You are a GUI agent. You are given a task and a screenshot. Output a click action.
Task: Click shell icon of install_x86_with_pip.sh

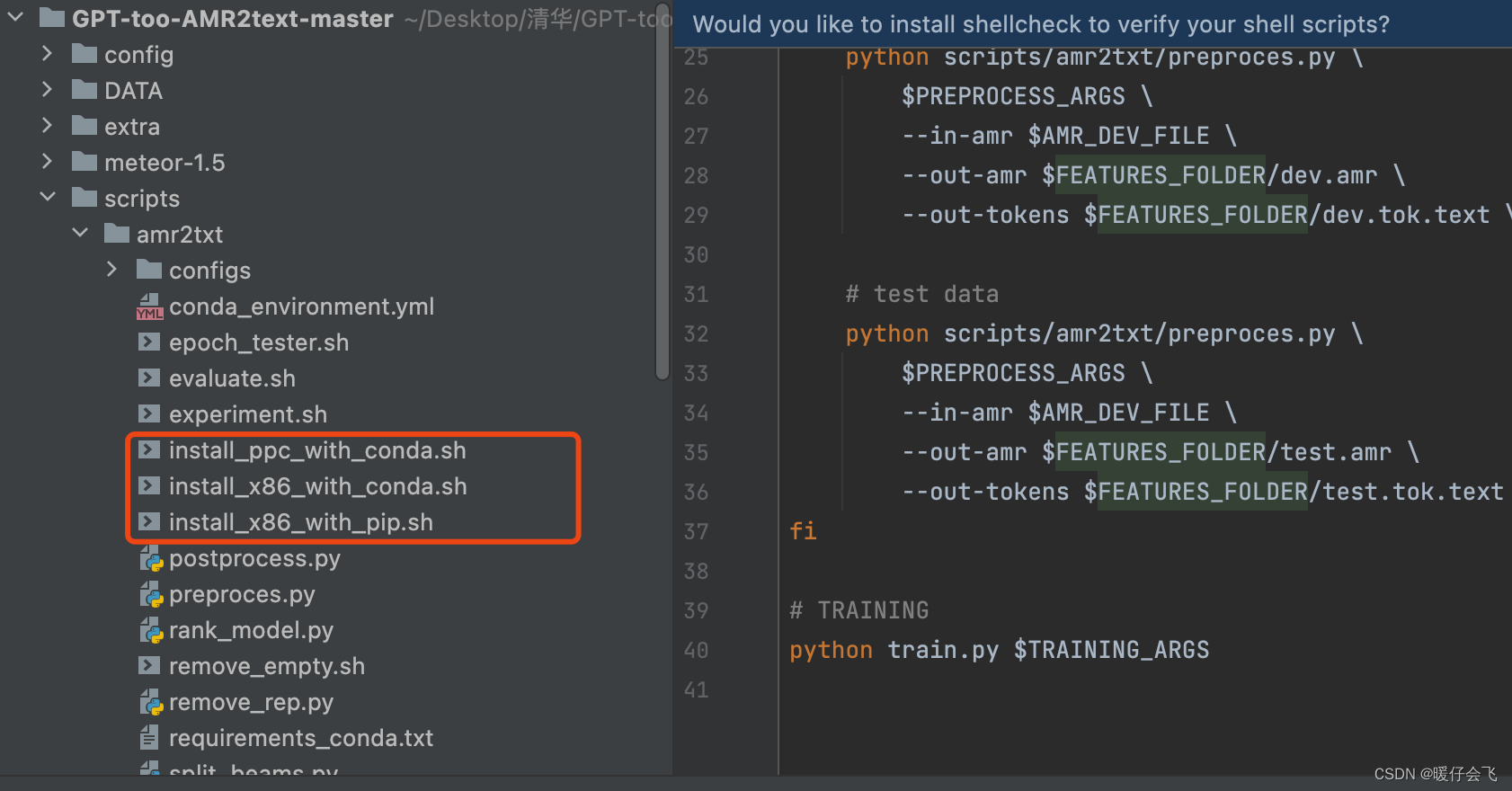[x=149, y=521]
